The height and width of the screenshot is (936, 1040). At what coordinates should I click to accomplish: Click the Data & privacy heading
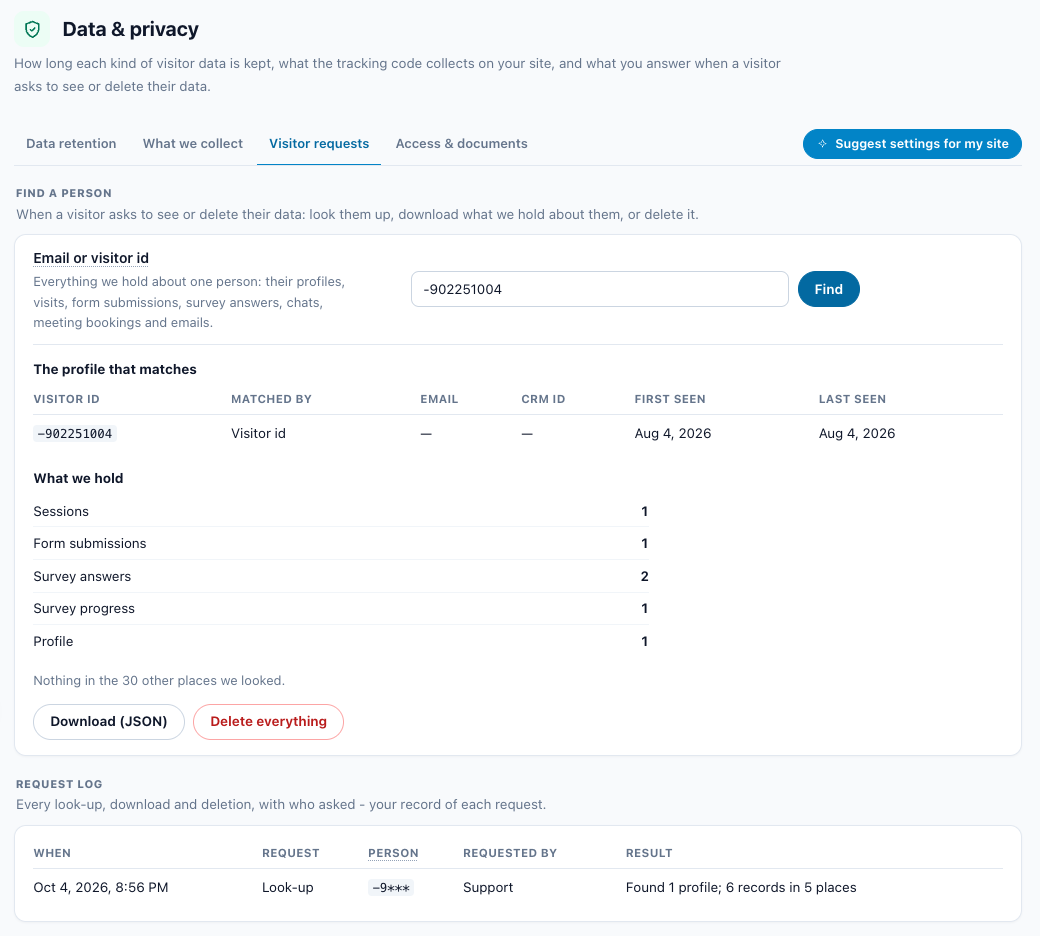click(131, 29)
